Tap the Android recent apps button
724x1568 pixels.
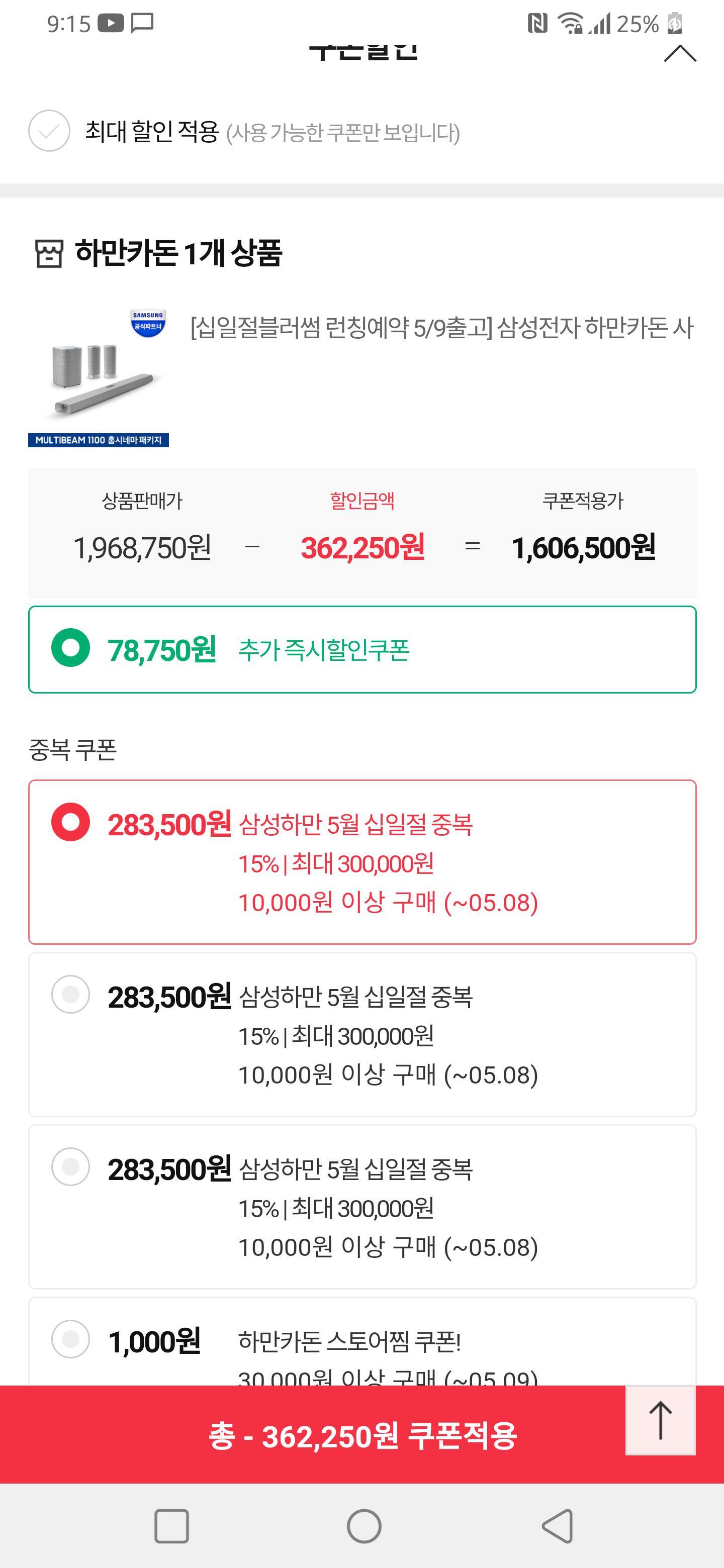point(171,1526)
